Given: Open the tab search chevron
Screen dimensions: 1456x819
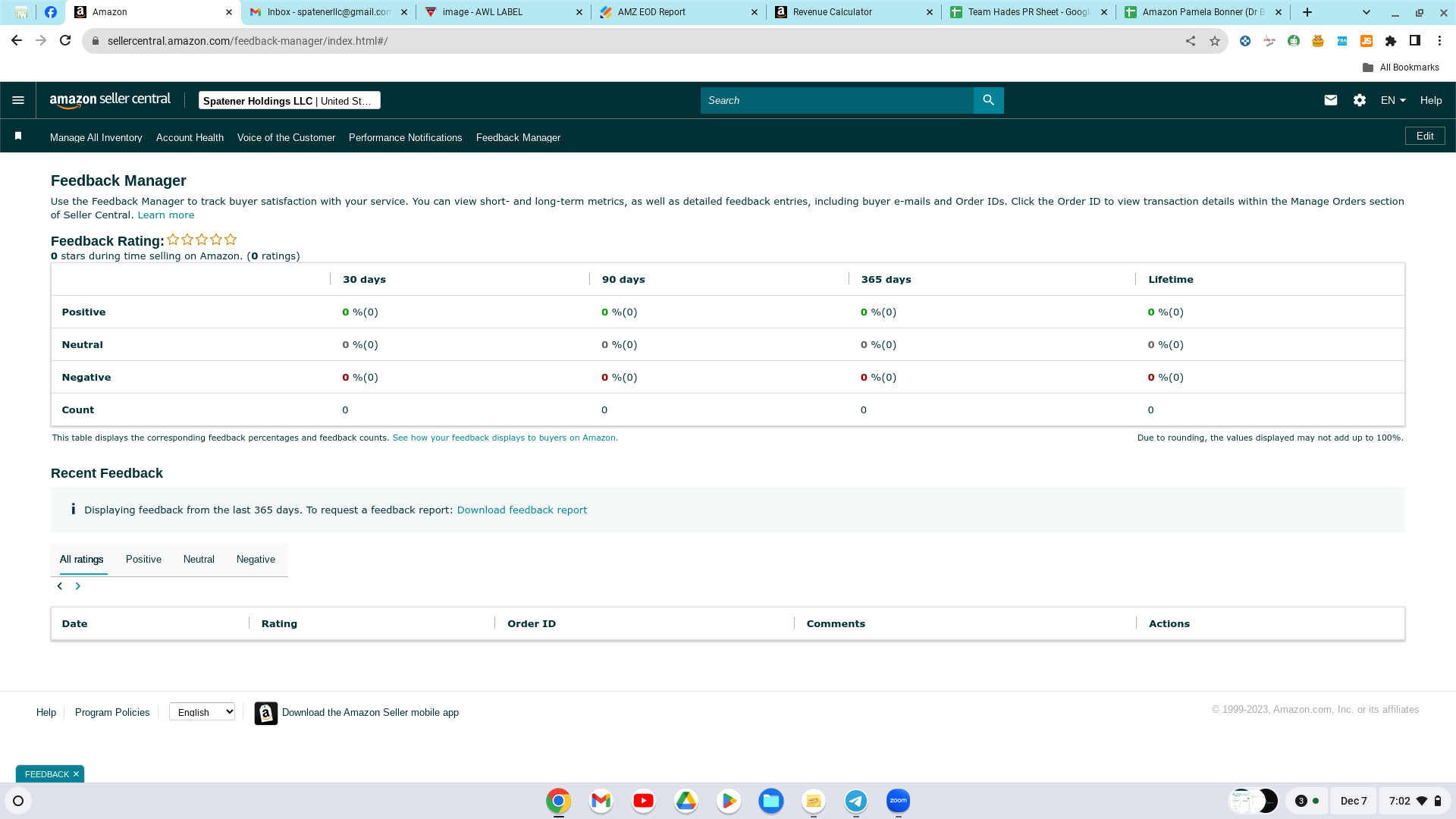Looking at the screenshot, I should point(1367,12).
